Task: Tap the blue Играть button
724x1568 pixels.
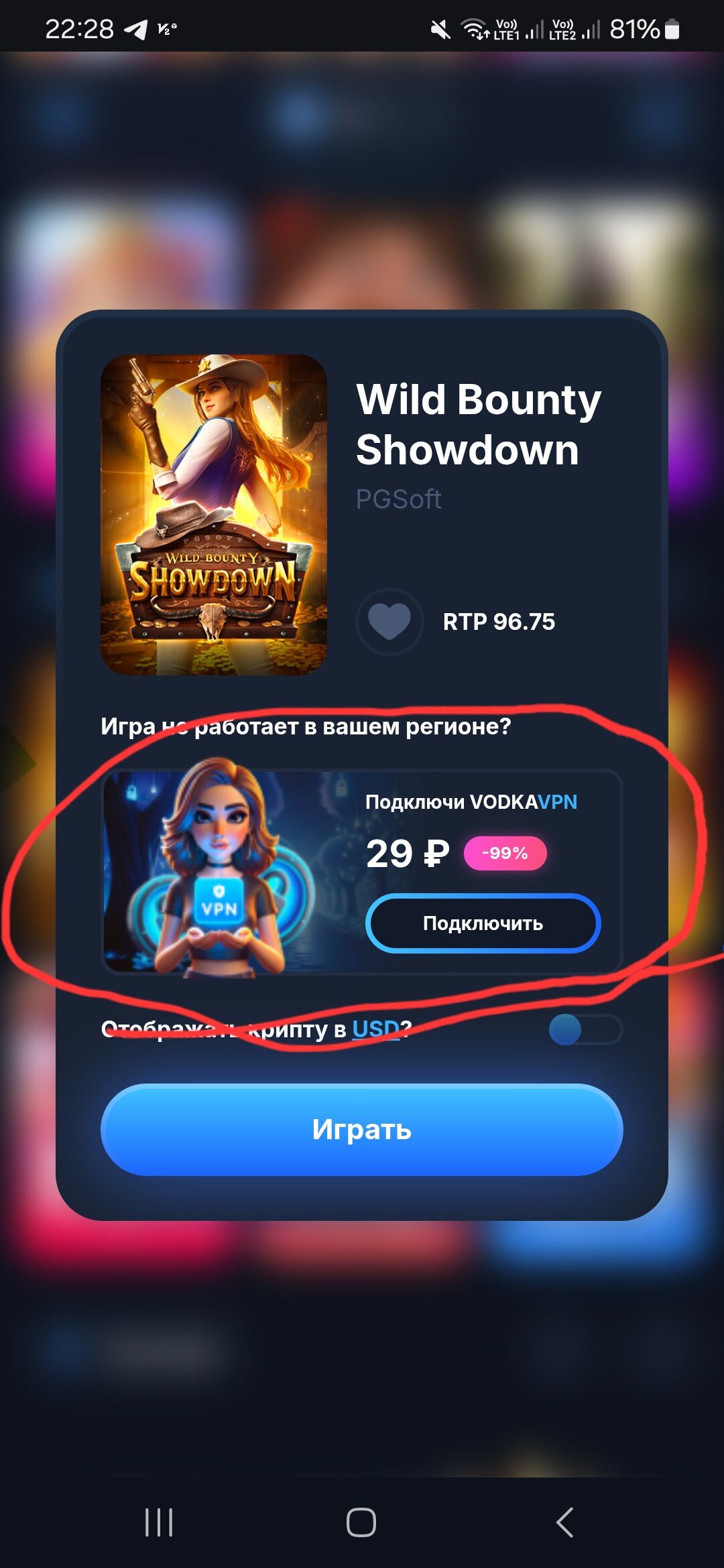Action: click(362, 1130)
